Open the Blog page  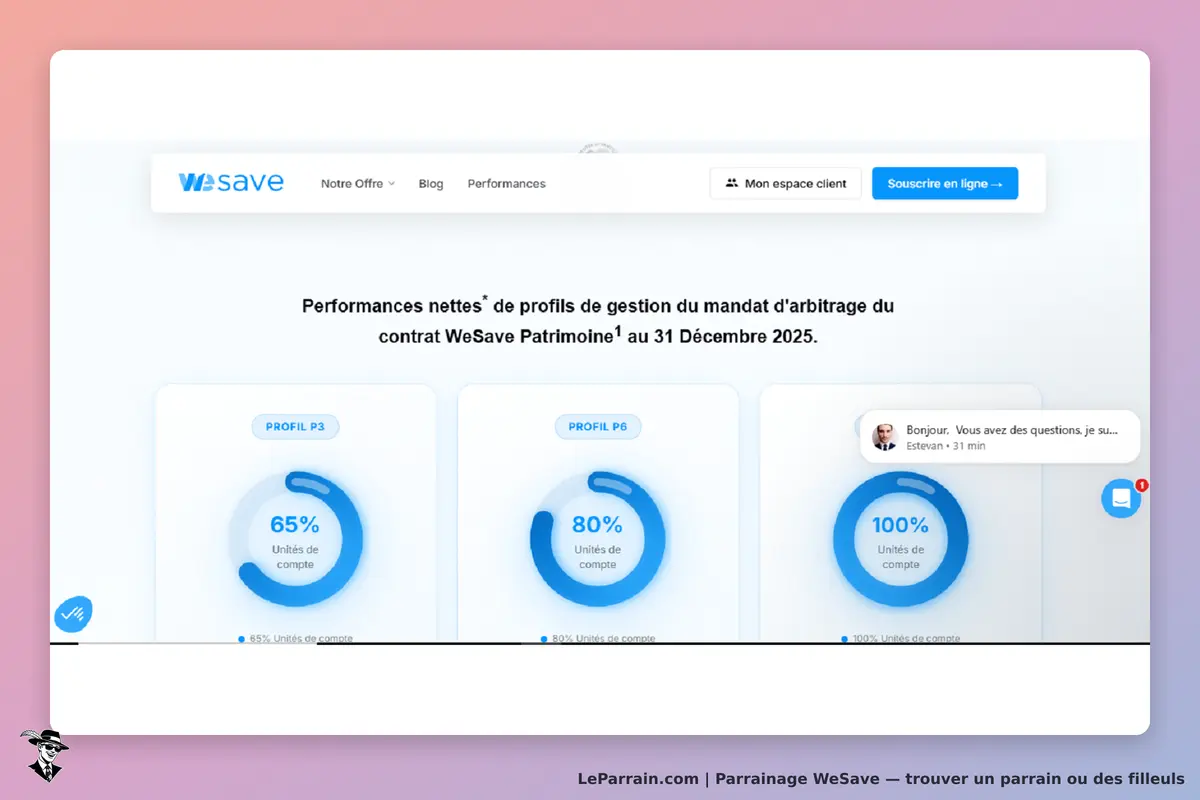tap(431, 184)
